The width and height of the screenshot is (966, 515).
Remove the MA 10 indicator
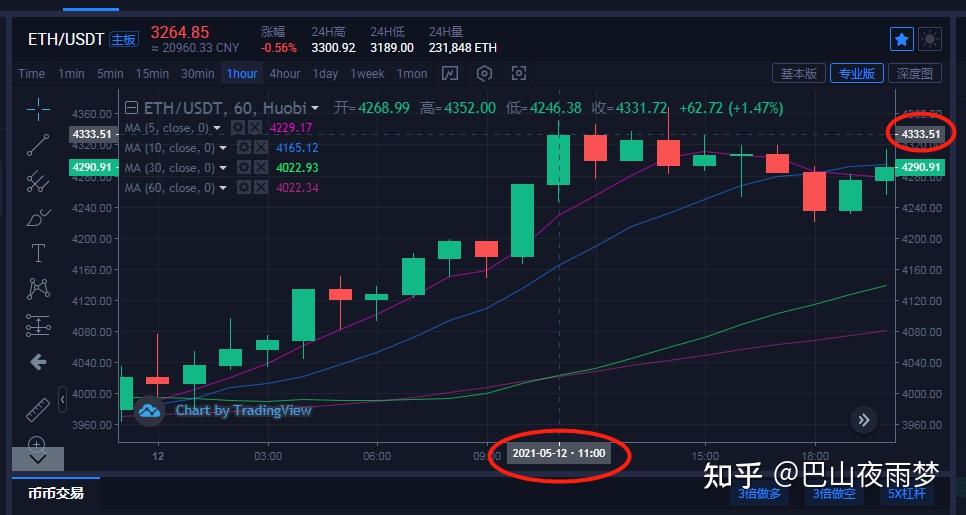(261, 148)
